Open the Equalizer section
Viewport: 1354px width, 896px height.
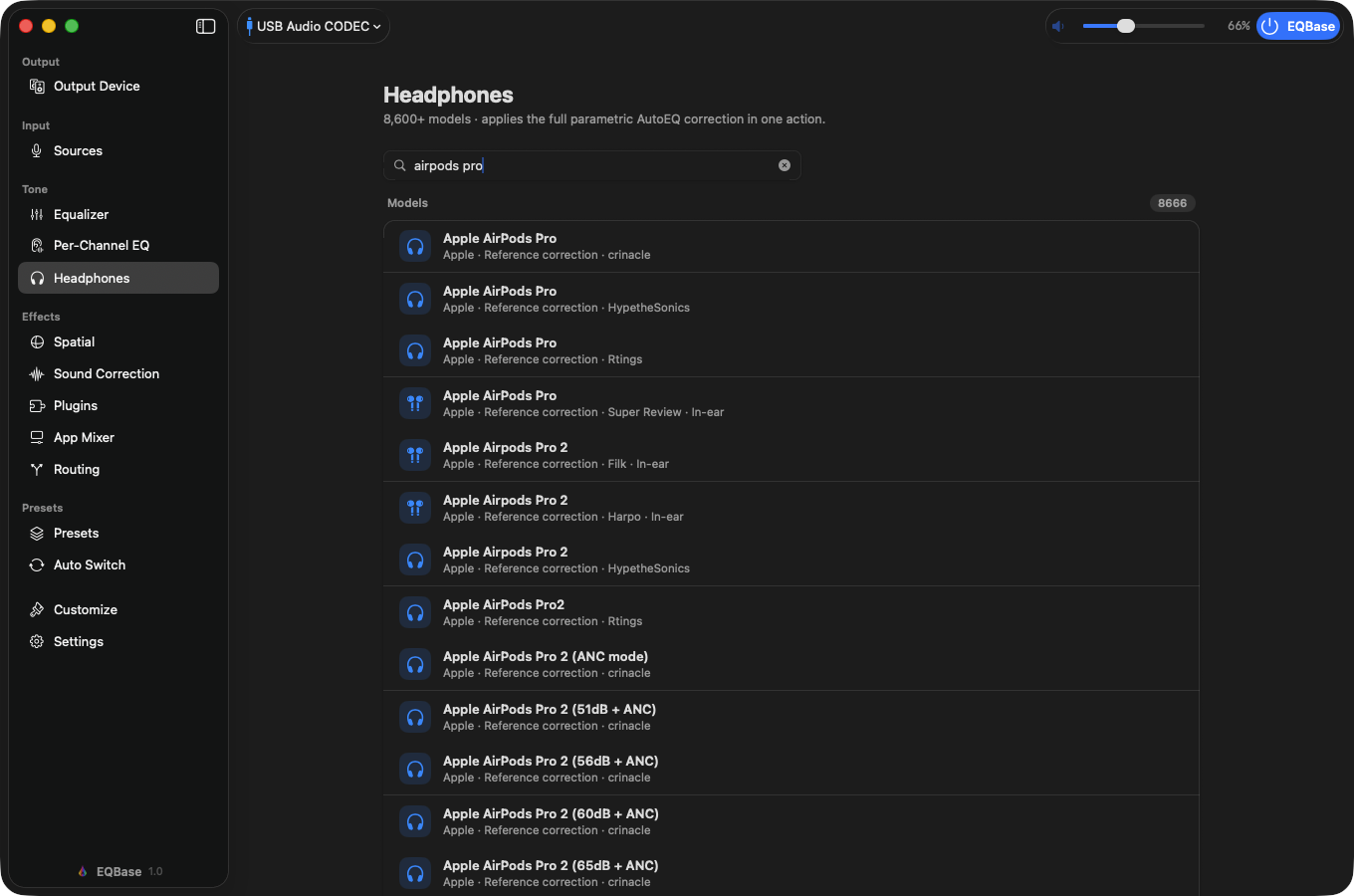[118, 215]
